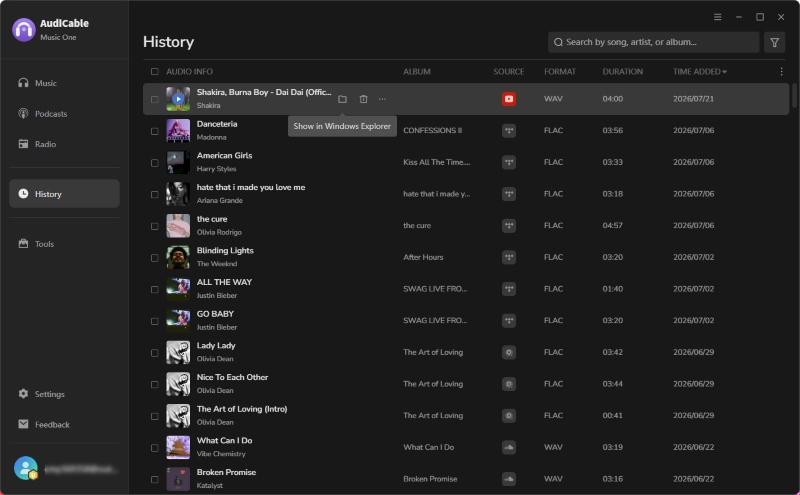This screenshot has width=800, height=495.
Task: Select checkbox for the cure row
Action: (x=155, y=226)
